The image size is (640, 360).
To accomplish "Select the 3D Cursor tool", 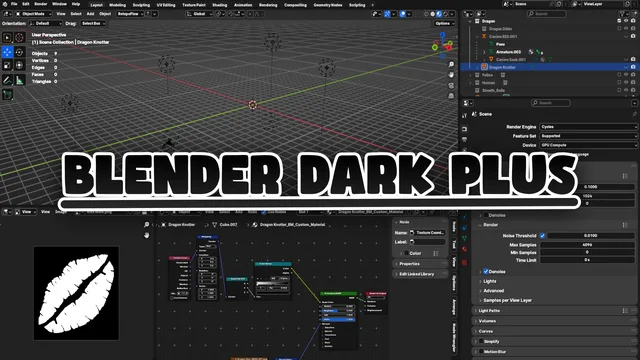I will [19, 38].
